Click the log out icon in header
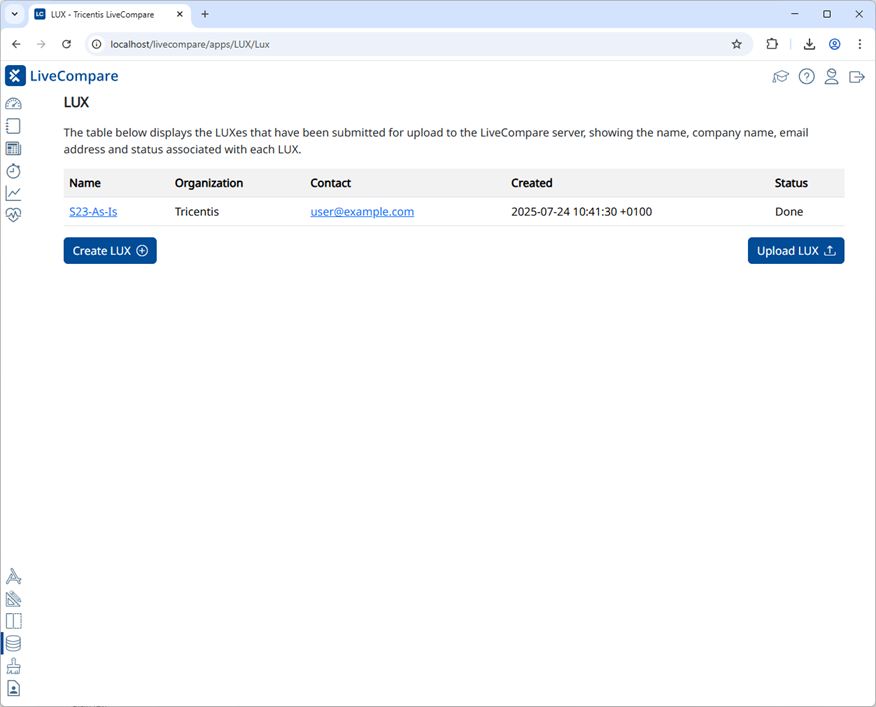Screen dimensions: 876x707 tap(856, 77)
